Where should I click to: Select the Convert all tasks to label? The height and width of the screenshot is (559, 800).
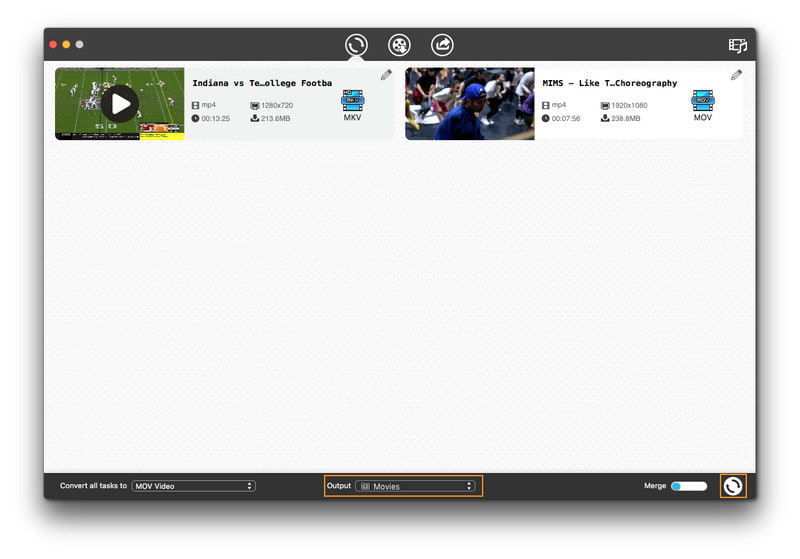[x=93, y=486]
